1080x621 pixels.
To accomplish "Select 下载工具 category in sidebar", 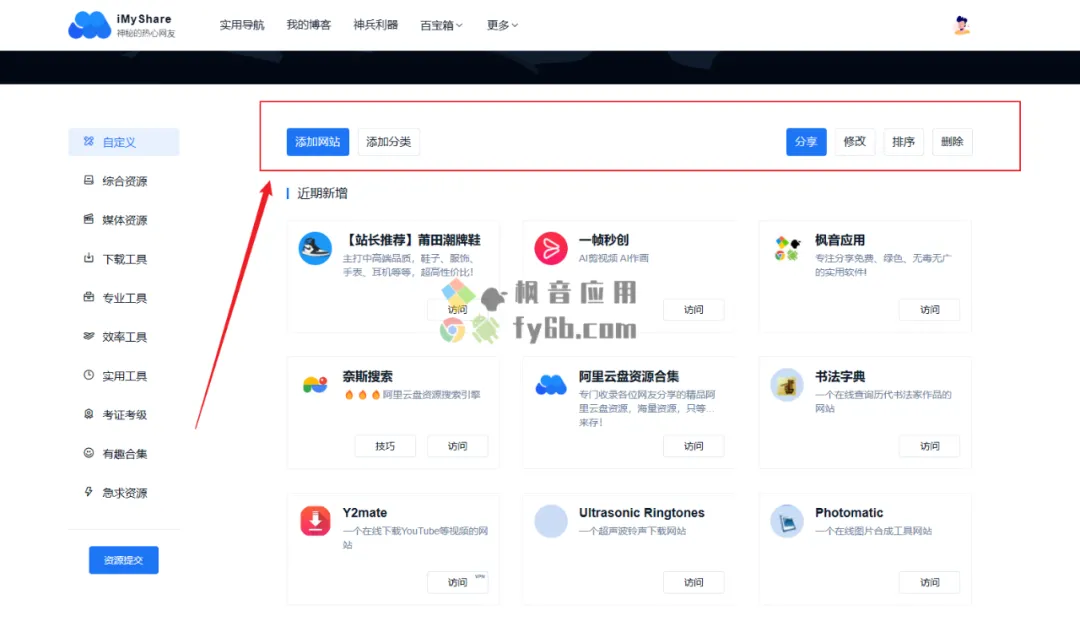I will click(124, 259).
